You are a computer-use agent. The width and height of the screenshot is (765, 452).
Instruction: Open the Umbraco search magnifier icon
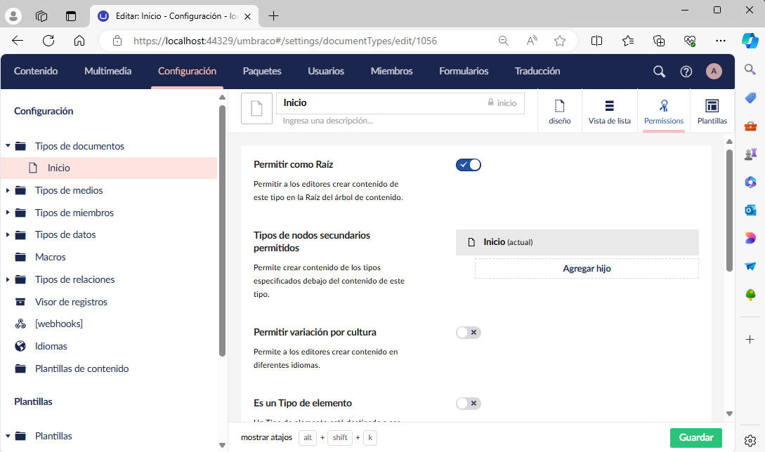tap(659, 71)
